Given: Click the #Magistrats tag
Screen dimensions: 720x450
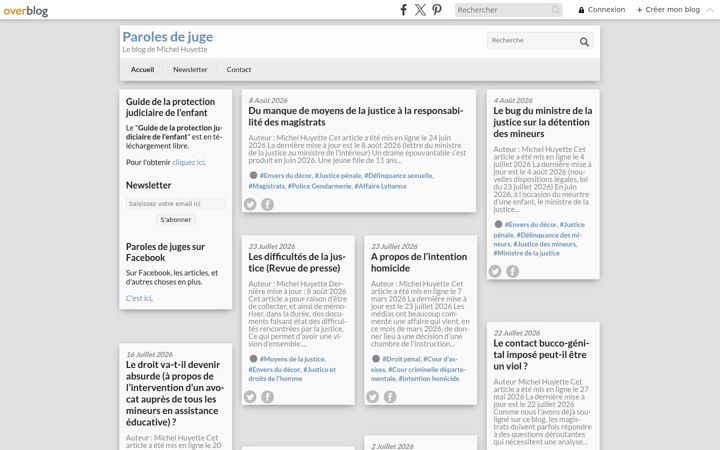Looking at the screenshot, I should [x=267, y=186].
